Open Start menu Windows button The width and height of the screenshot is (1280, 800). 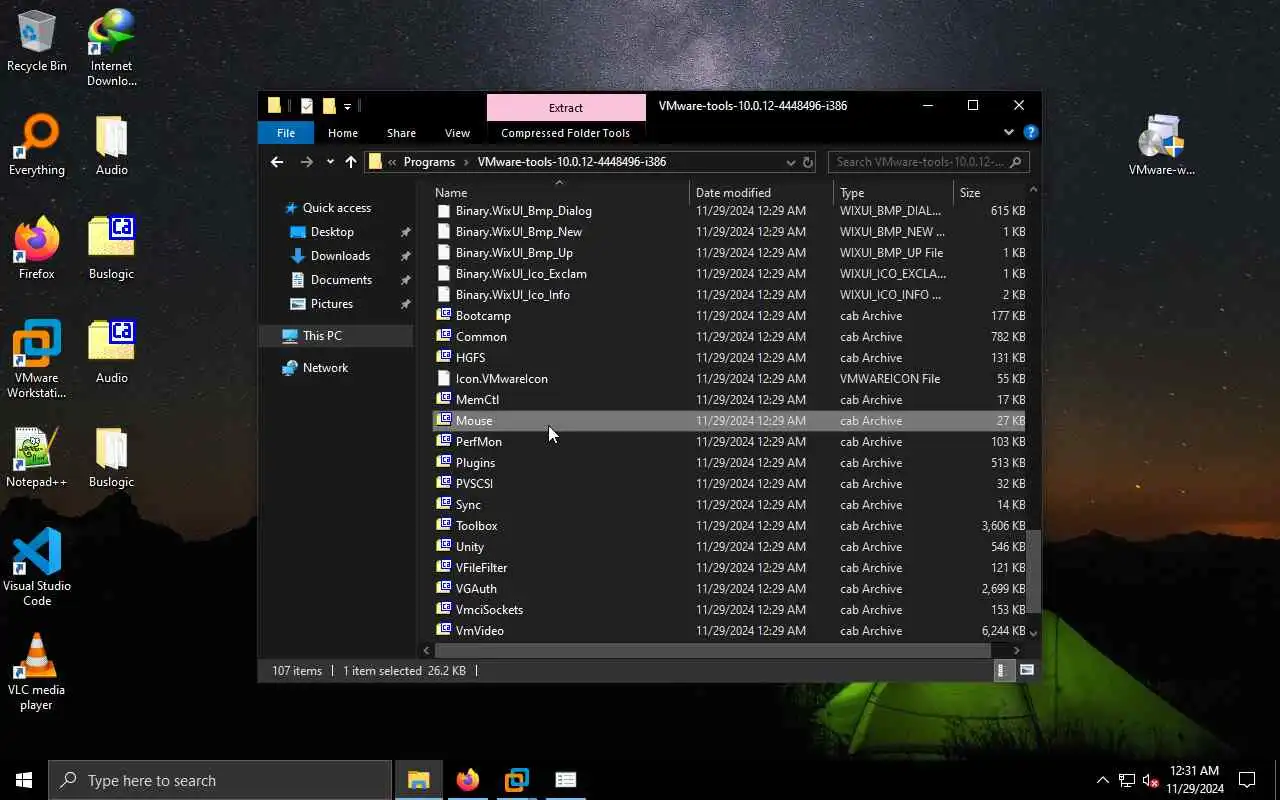(24, 780)
